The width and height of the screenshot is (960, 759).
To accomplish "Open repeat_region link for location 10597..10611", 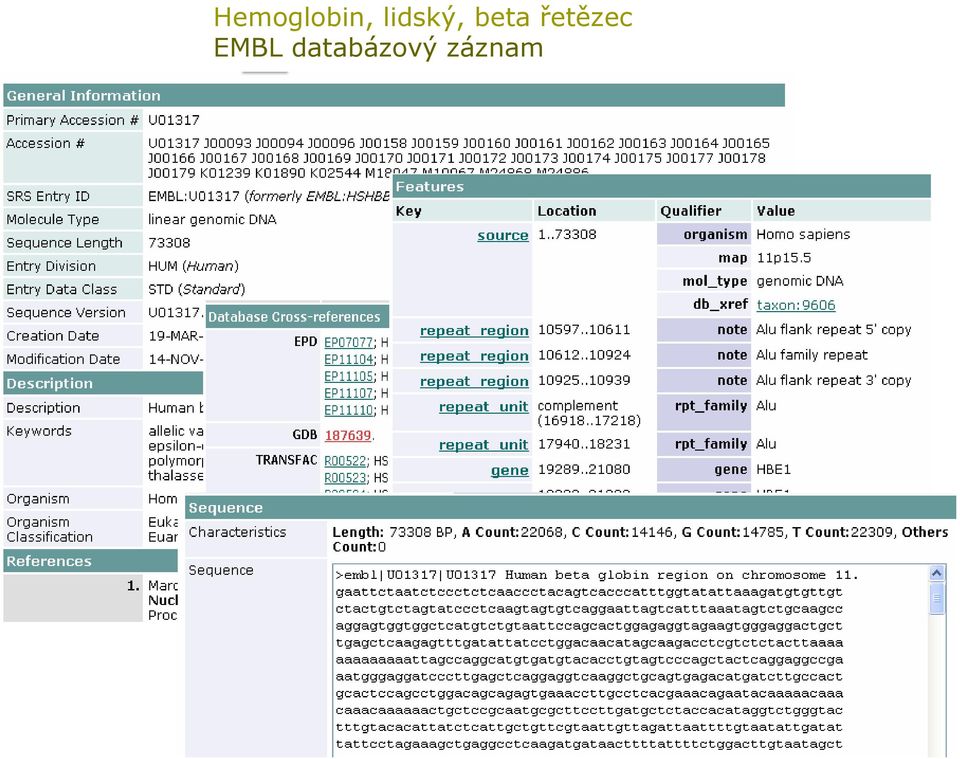I will pos(474,331).
